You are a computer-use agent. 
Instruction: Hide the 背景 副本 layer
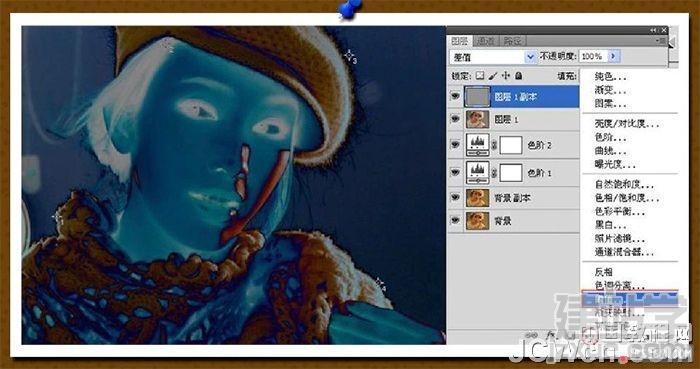pos(455,197)
